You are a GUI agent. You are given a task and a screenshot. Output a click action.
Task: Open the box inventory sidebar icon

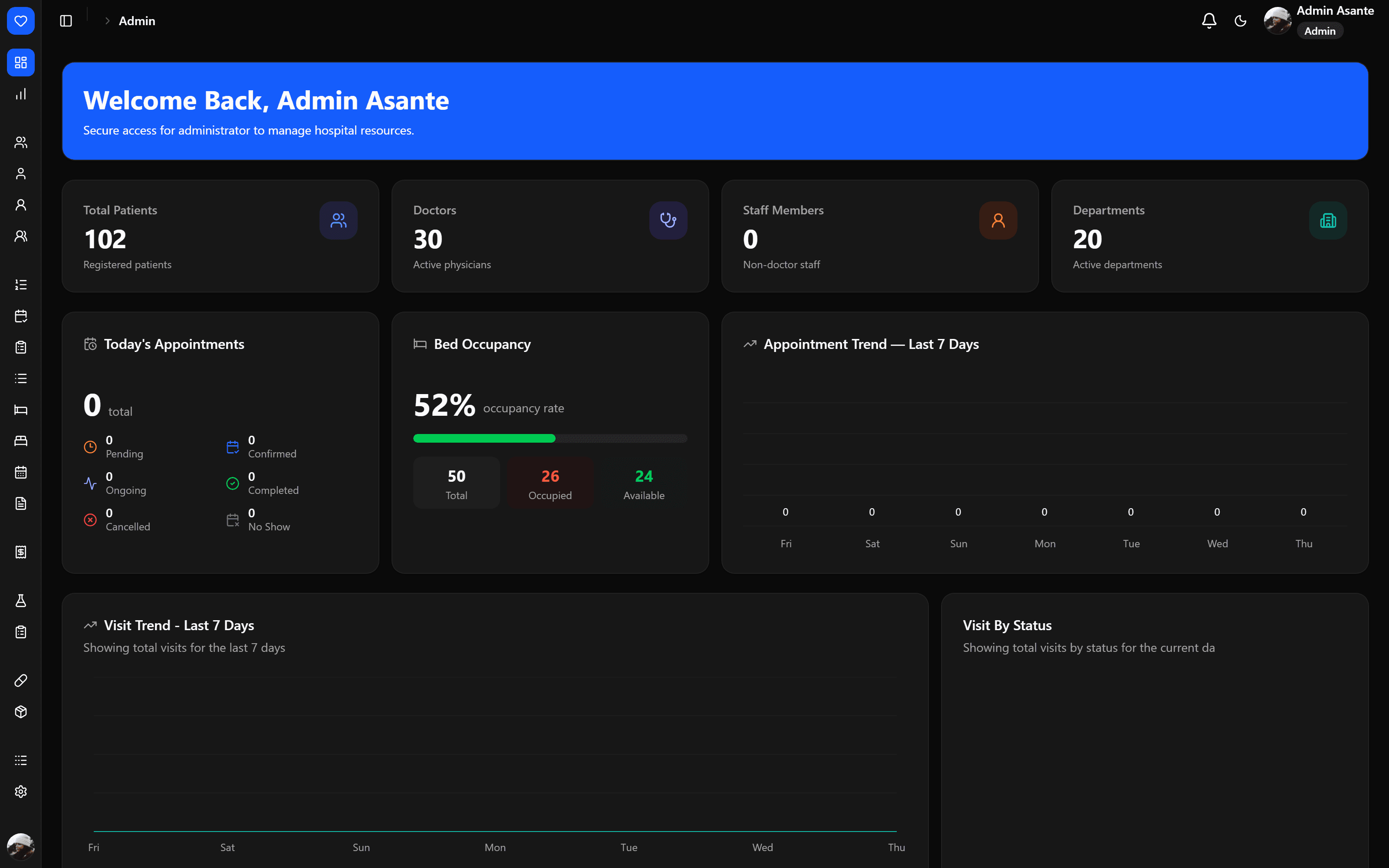21,712
